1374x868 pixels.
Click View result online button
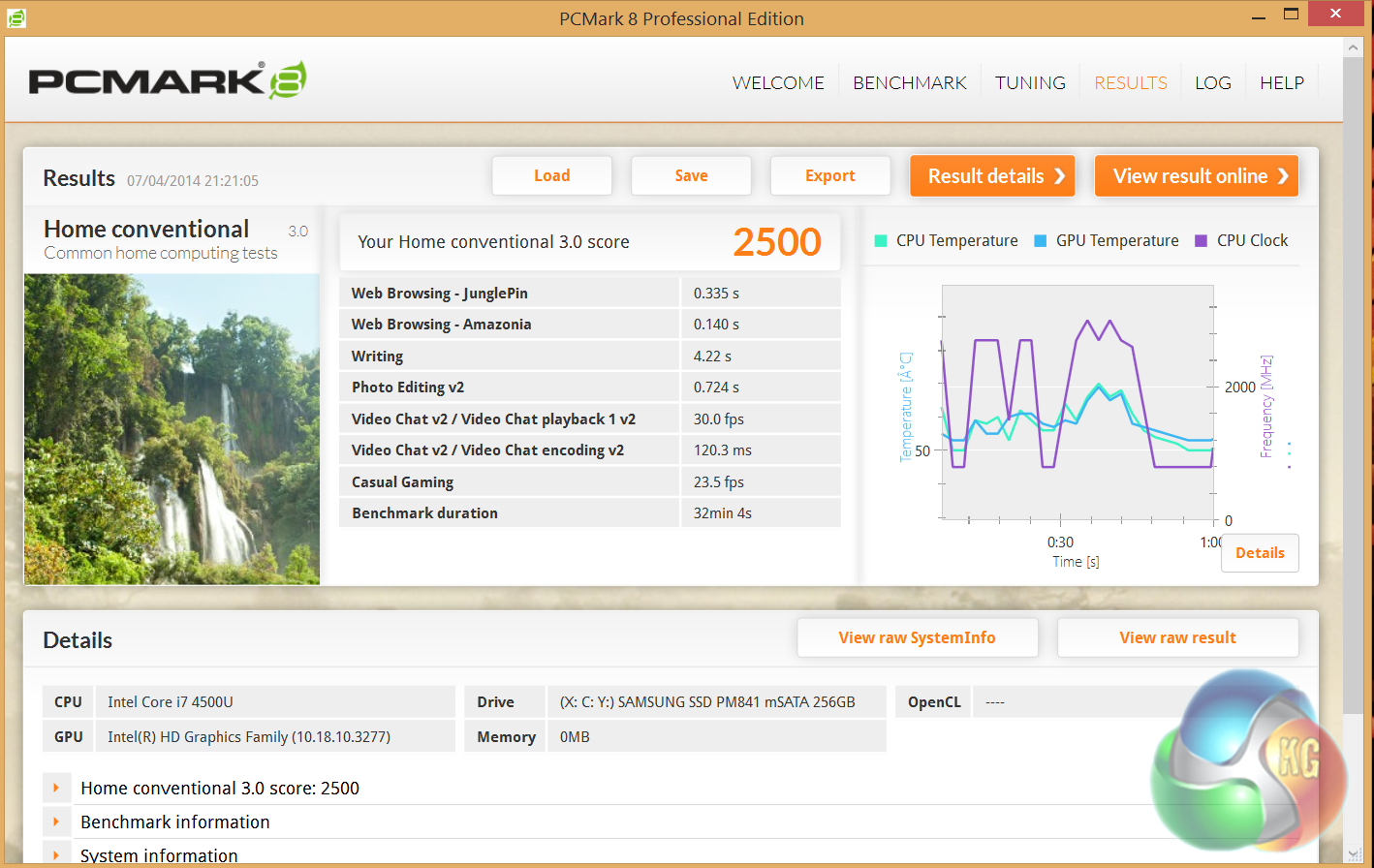pos(1196,176)
